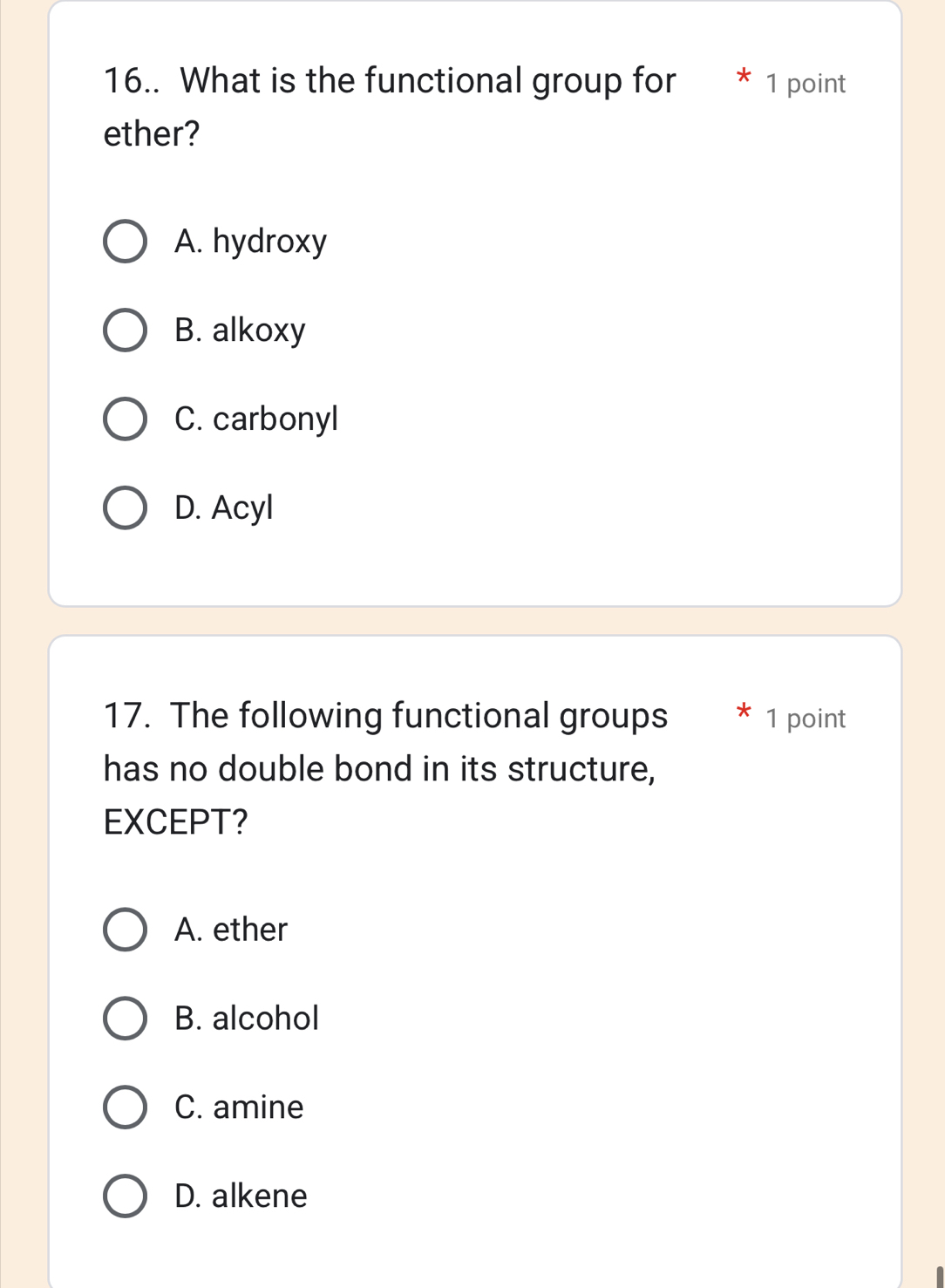Click the "1 point" label on question 16
945x1288 pixels.
pos(806,84)
